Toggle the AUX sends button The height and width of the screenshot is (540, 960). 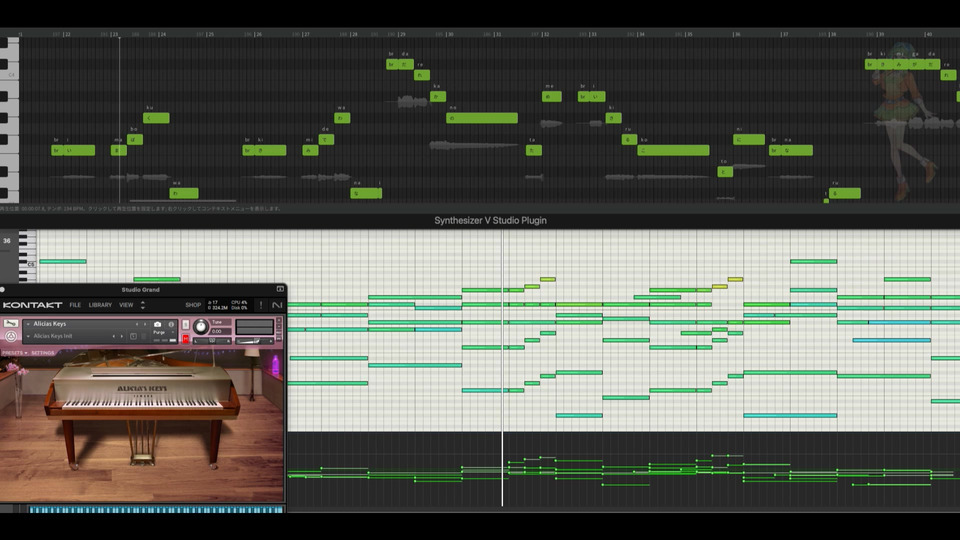[x=279, y=333]
